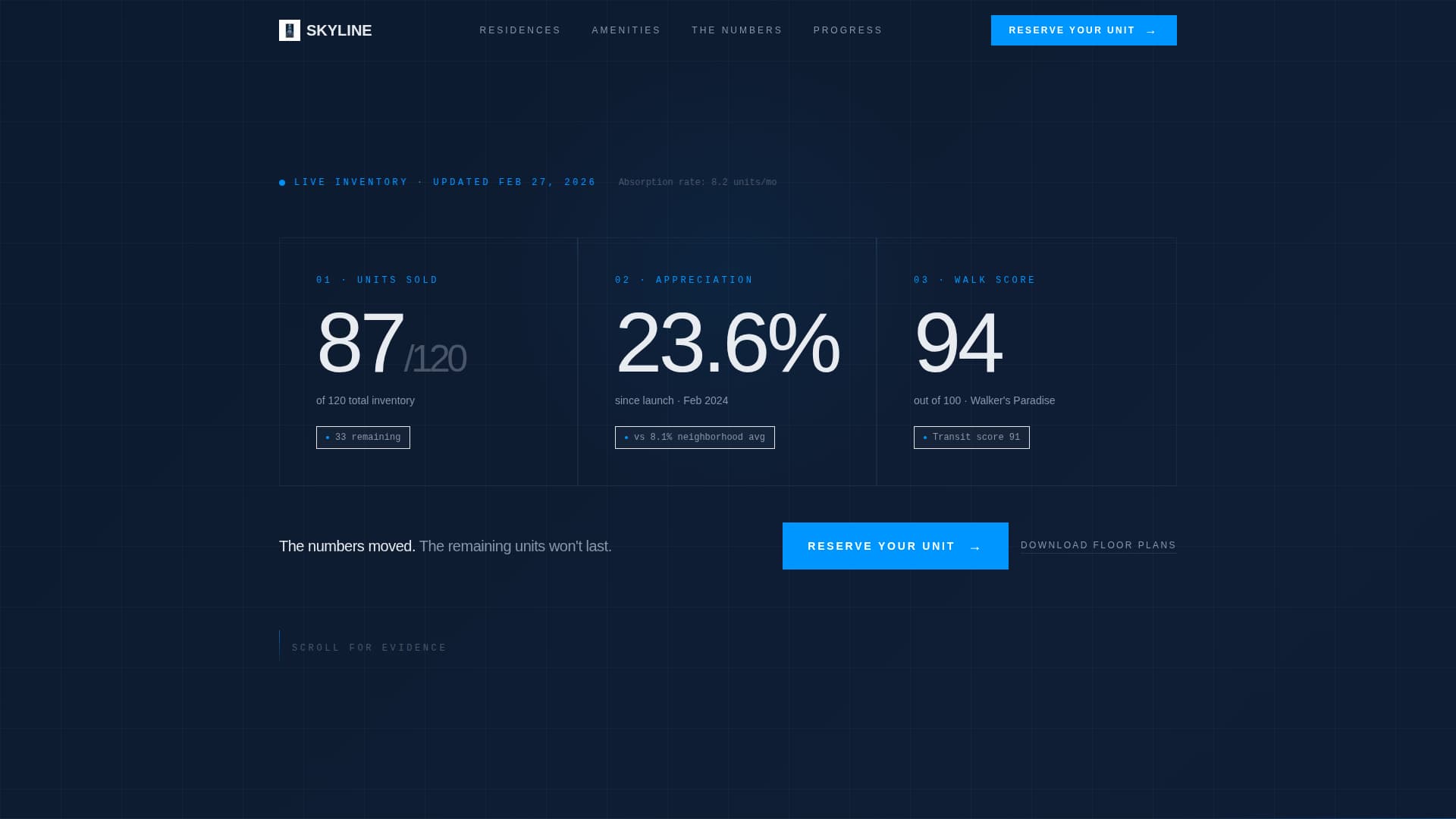Image resolution: width=1456 pixels, height=819 pixels.
Task: Click the '02 · APPRECIATION' stat card
Action: pyautogui.click(x=726, y=362)
